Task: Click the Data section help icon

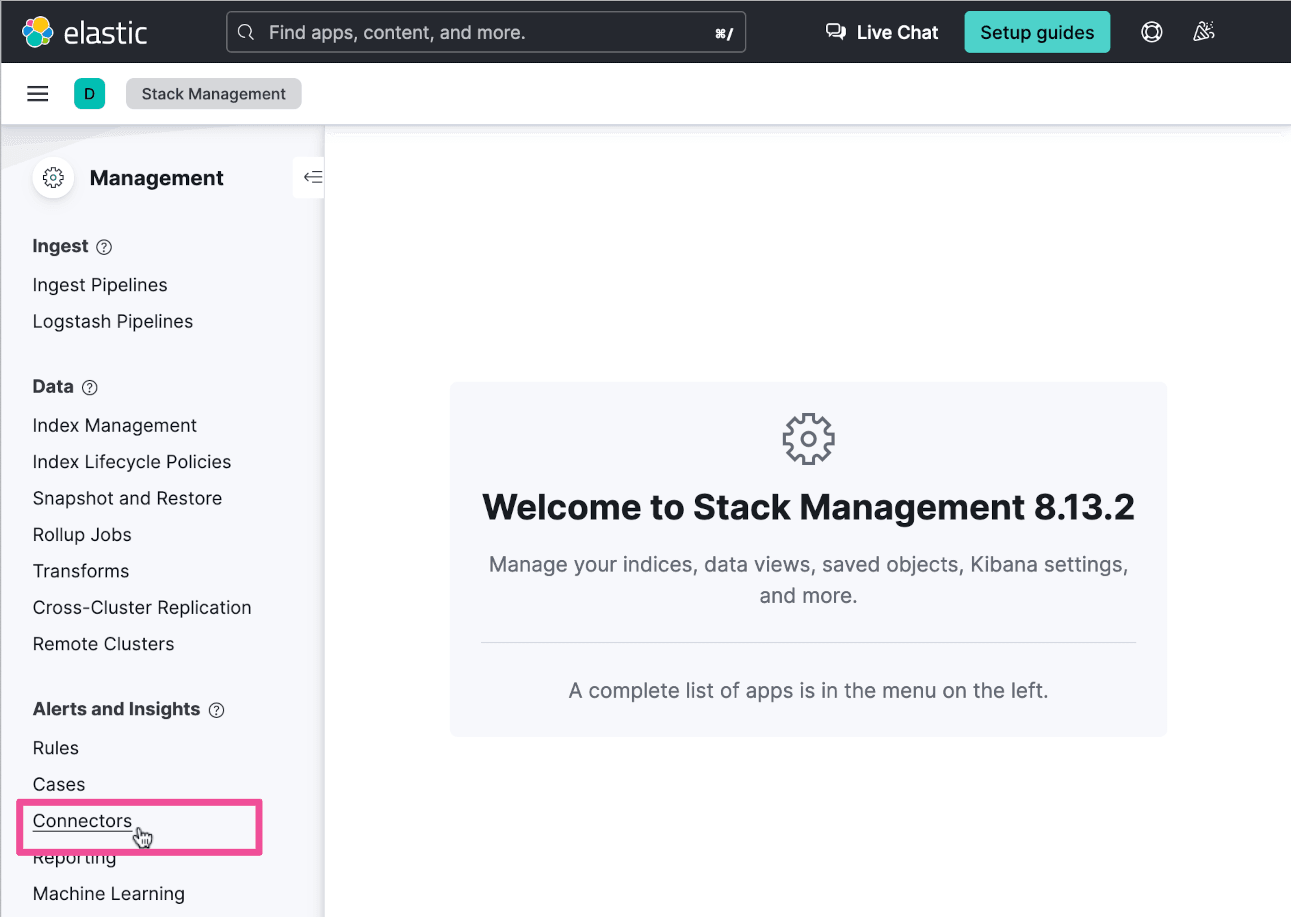Action: click(90, 387)
